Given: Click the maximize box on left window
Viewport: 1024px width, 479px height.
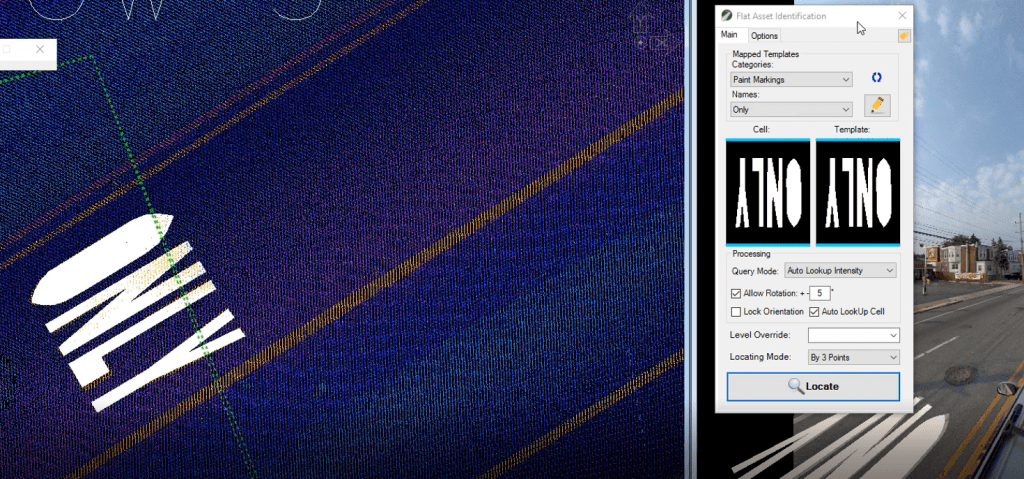Looking at the screenshot, I should [x=6, y=49].
